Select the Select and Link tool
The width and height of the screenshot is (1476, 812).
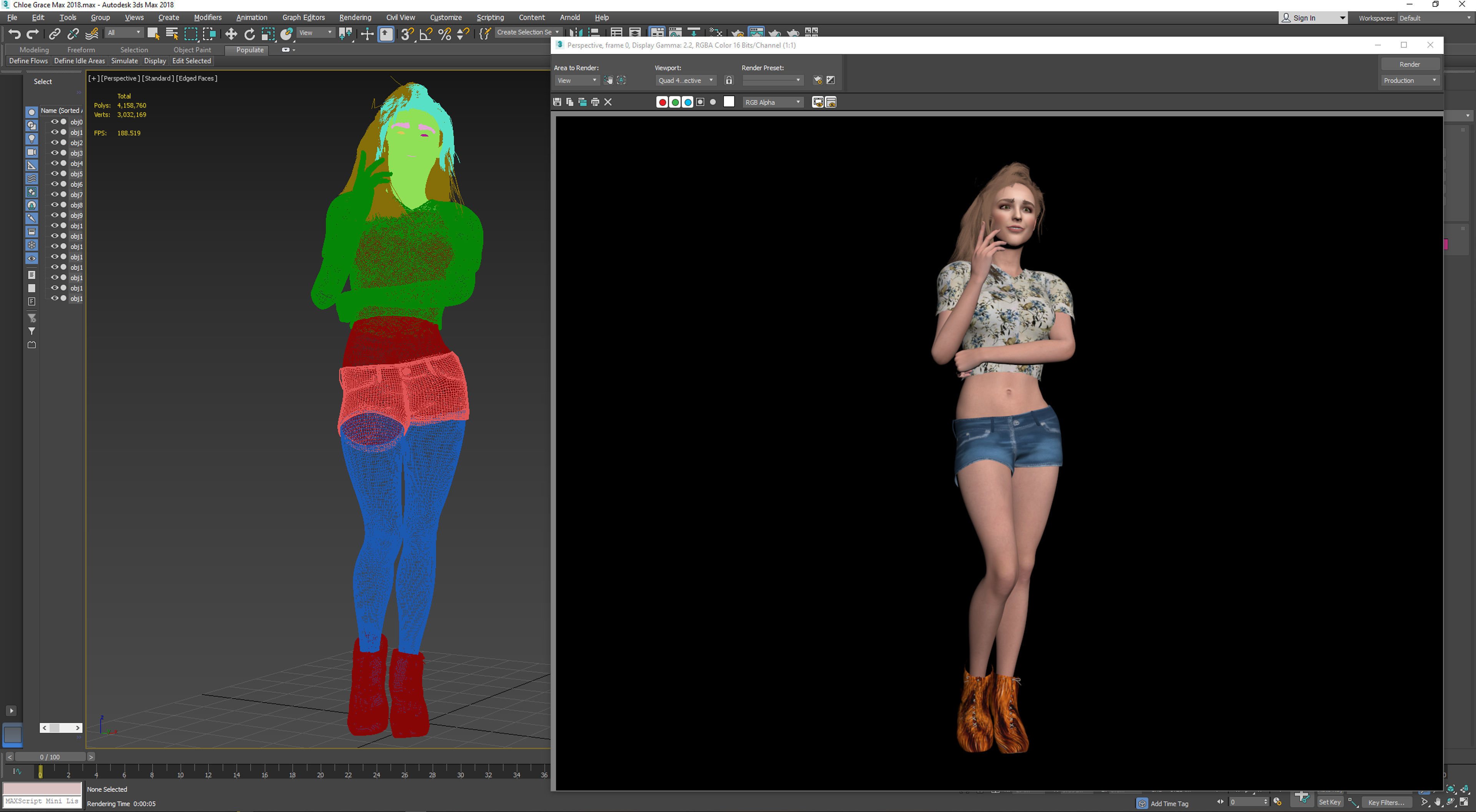click(55, 34)
